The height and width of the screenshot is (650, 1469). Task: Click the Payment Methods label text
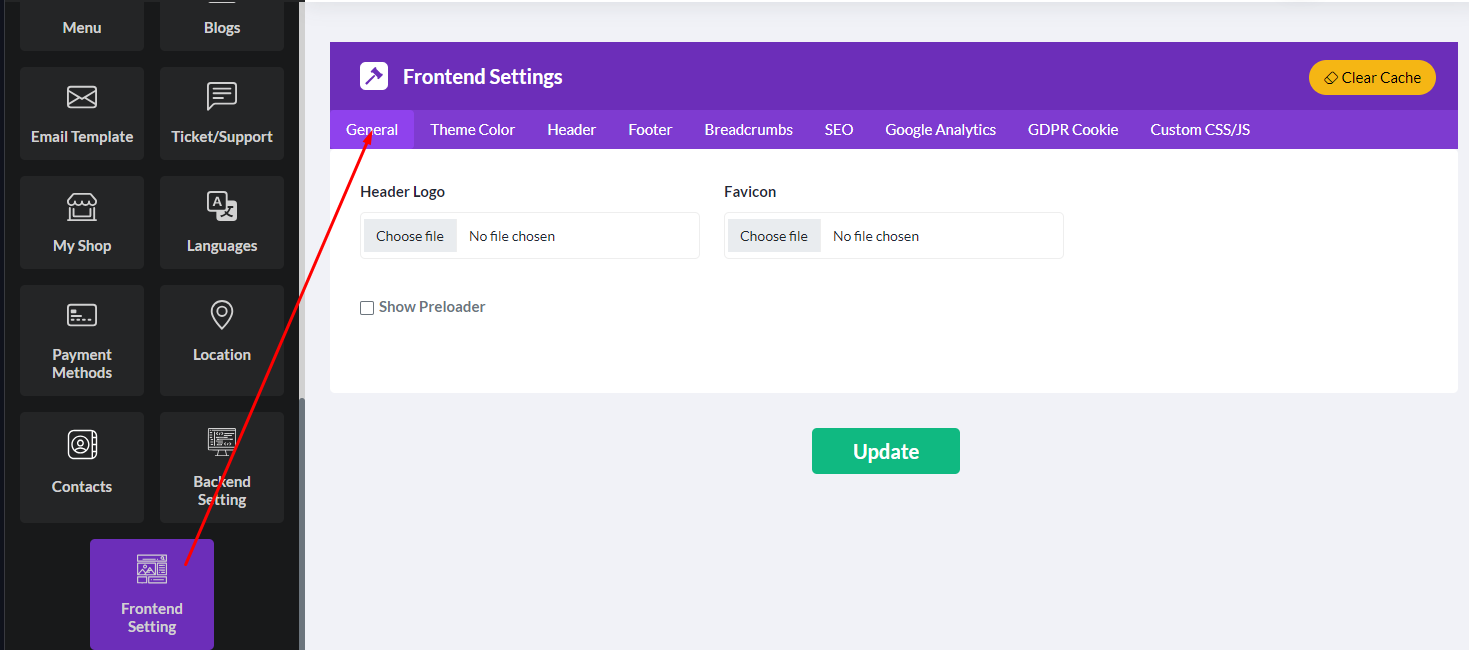(x=82, y=364)
